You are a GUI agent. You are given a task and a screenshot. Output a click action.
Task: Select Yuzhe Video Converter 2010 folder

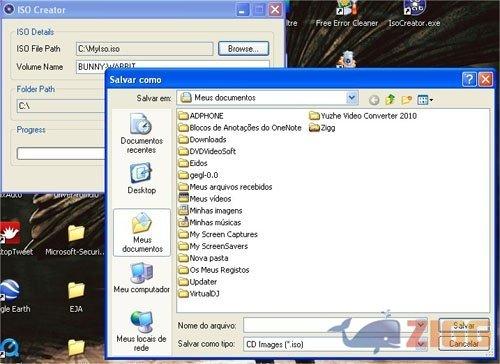point(363,116)
